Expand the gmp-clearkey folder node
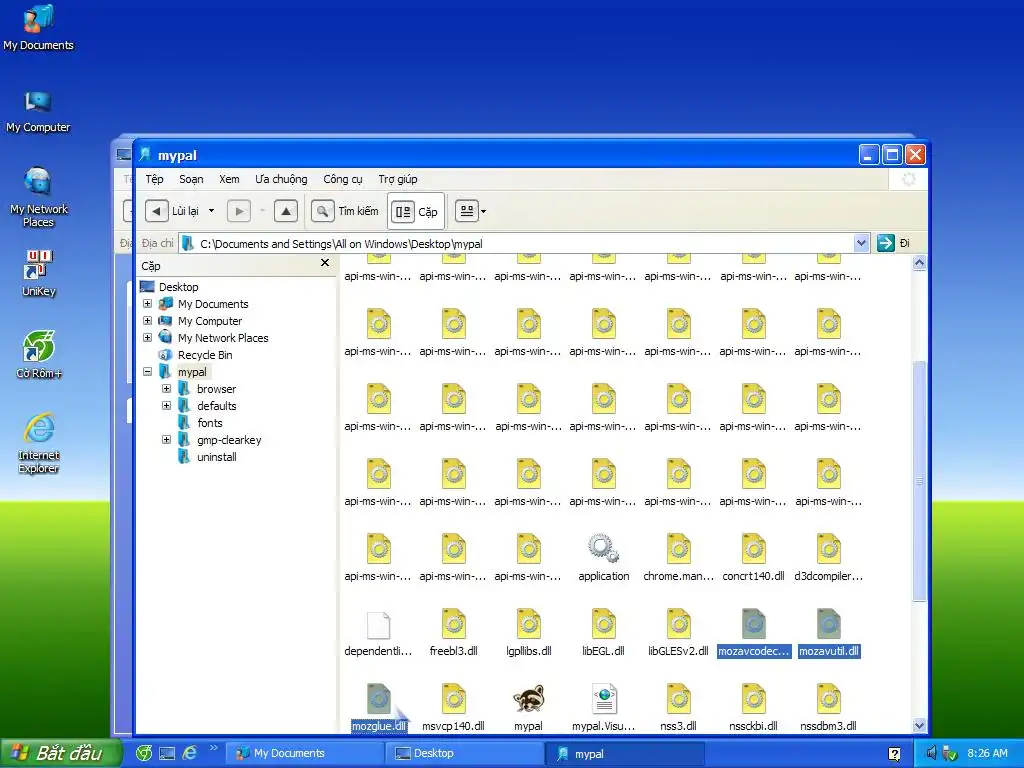1024x768 pixels. point(167,440)
